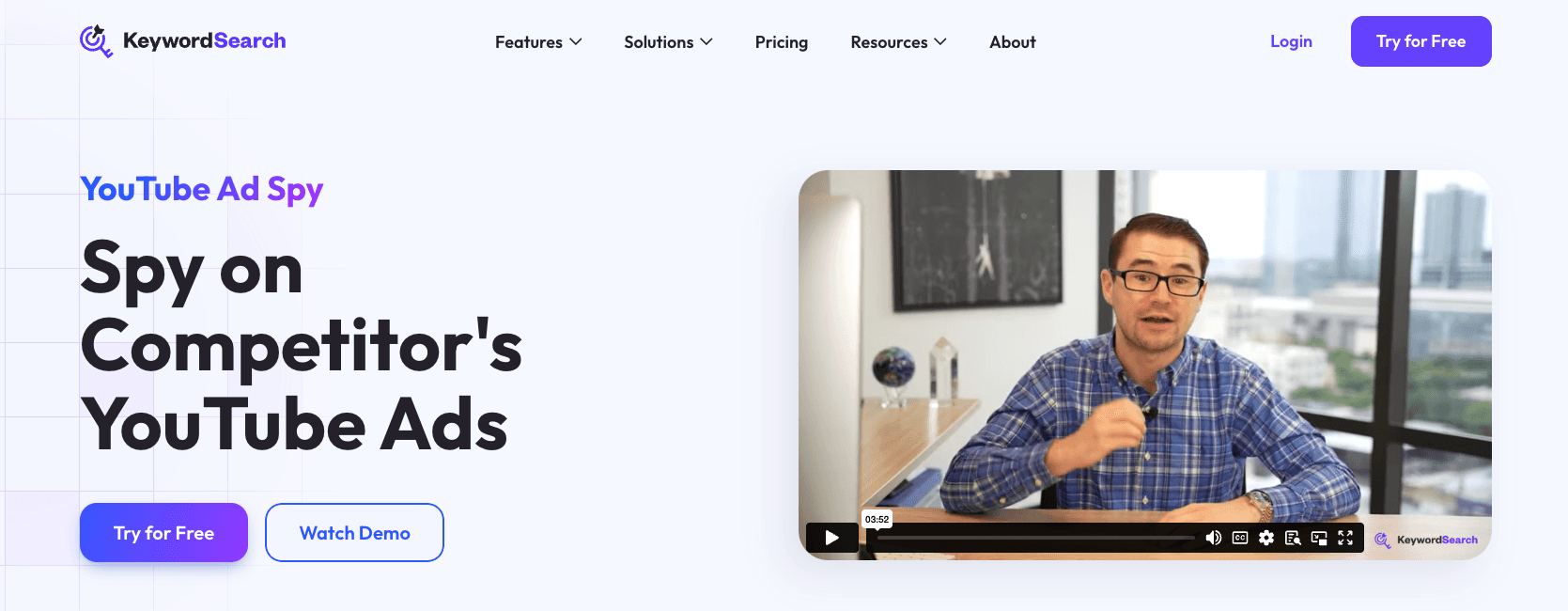
Task: Click the Login link
Action: (1291, 41)
